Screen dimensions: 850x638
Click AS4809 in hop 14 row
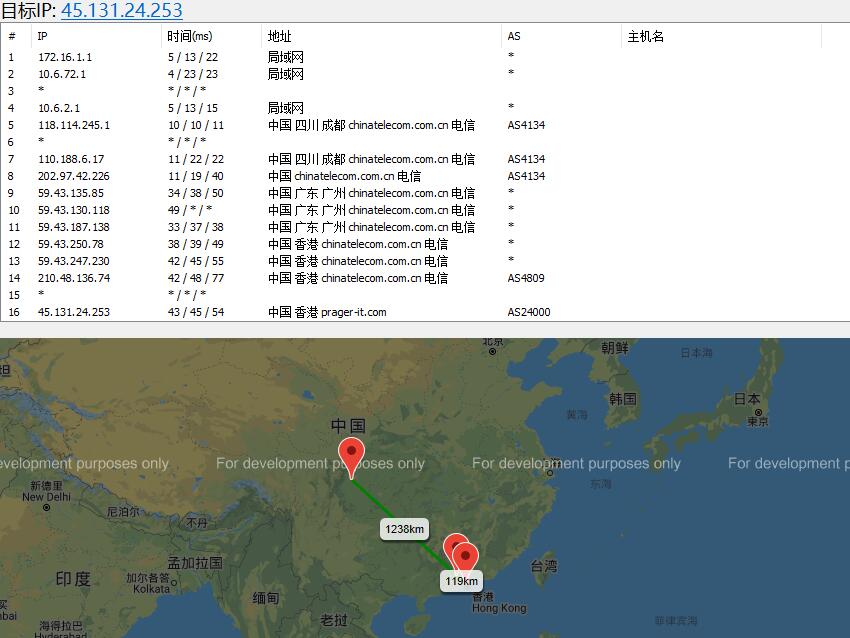(x=526, y=278)
